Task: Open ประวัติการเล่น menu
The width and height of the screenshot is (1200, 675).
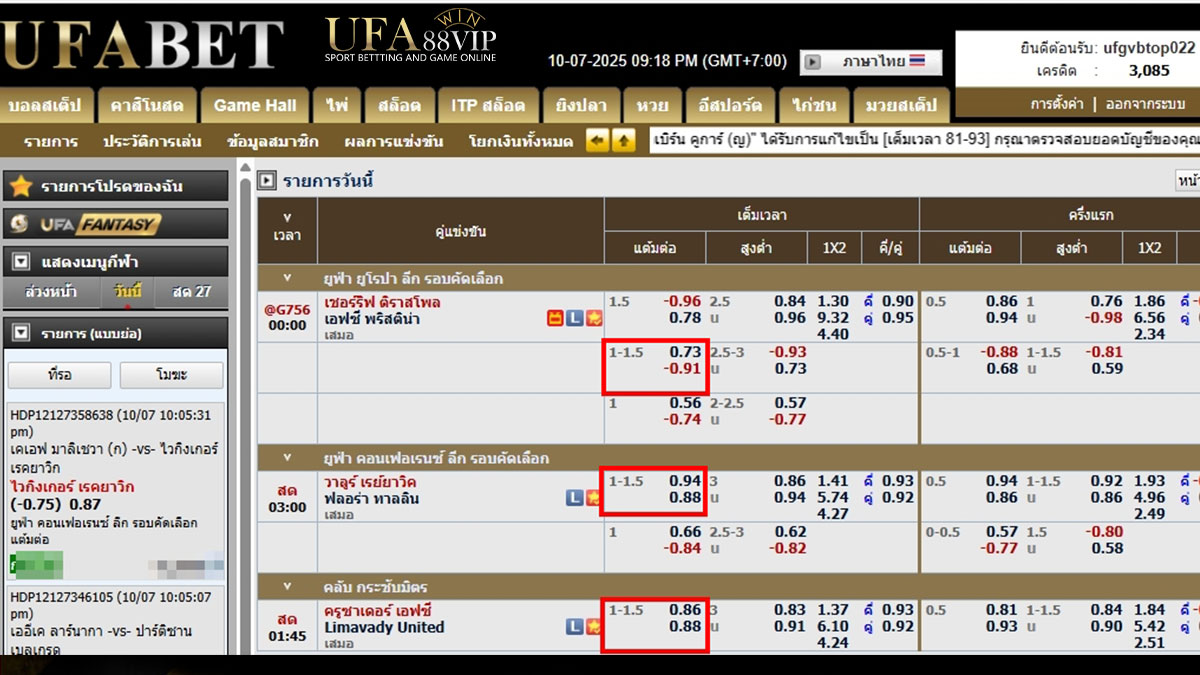Action: tap(153, 141)
